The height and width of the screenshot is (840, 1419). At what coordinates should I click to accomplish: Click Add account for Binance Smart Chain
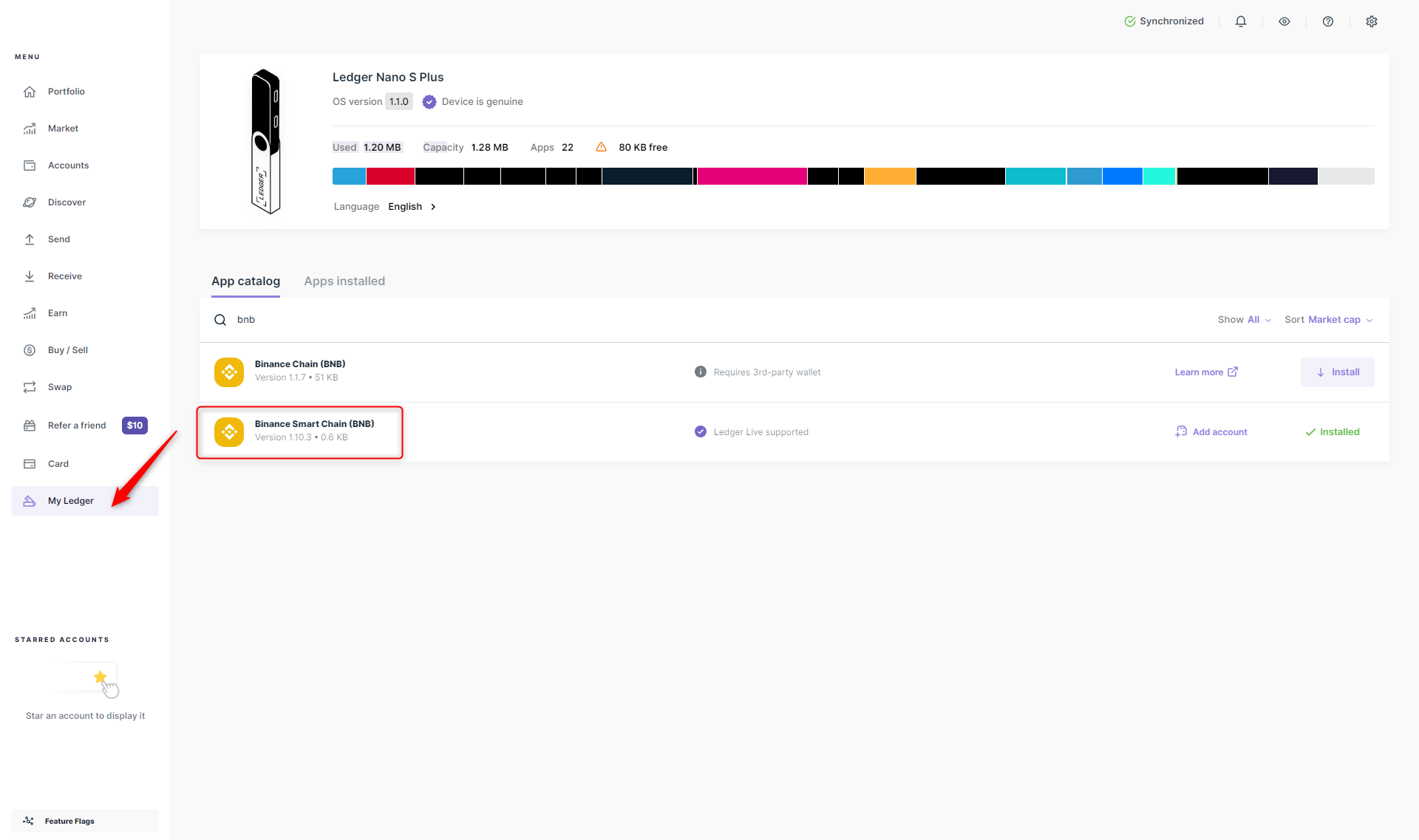1211,432
